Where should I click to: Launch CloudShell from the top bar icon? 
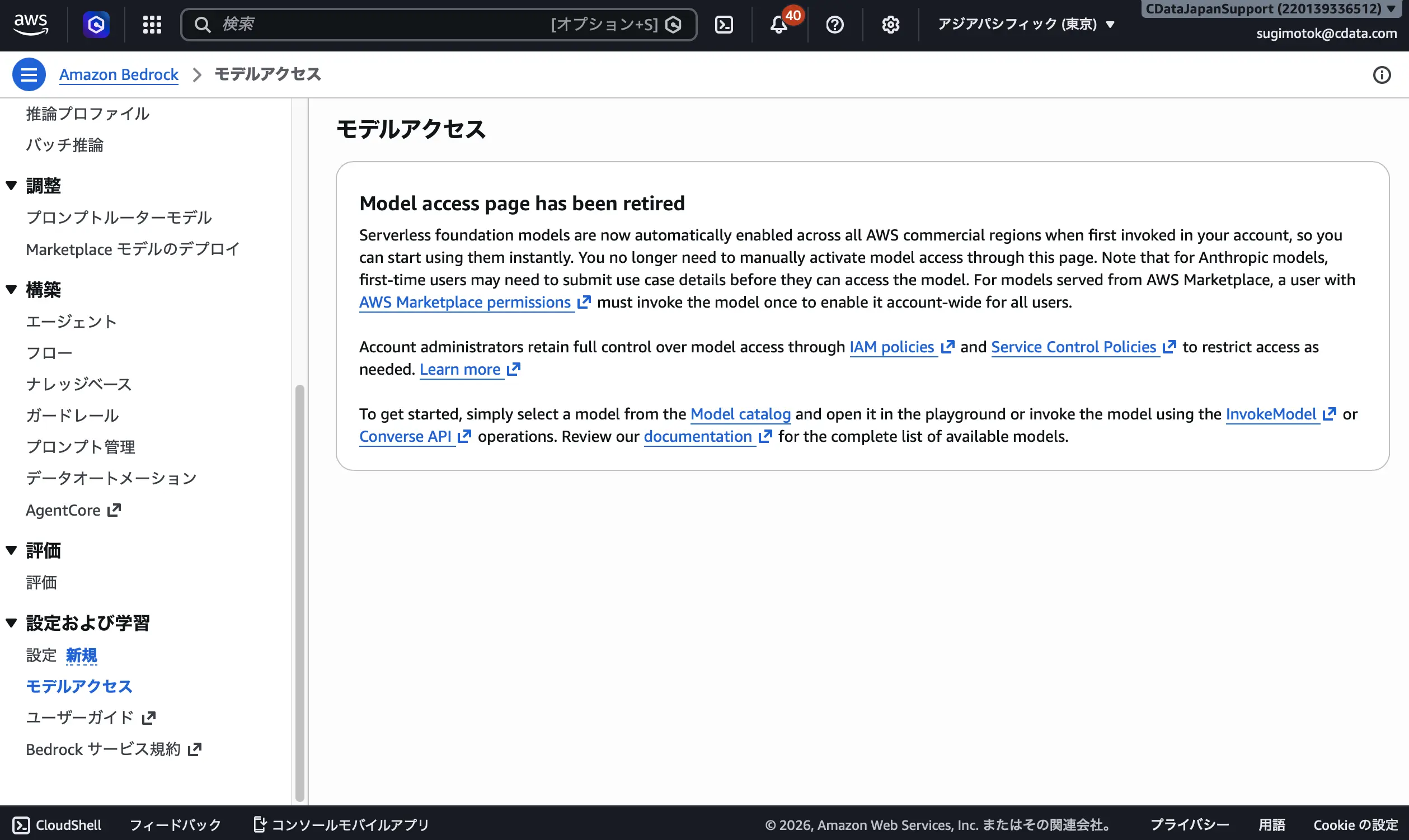(724, 25)
